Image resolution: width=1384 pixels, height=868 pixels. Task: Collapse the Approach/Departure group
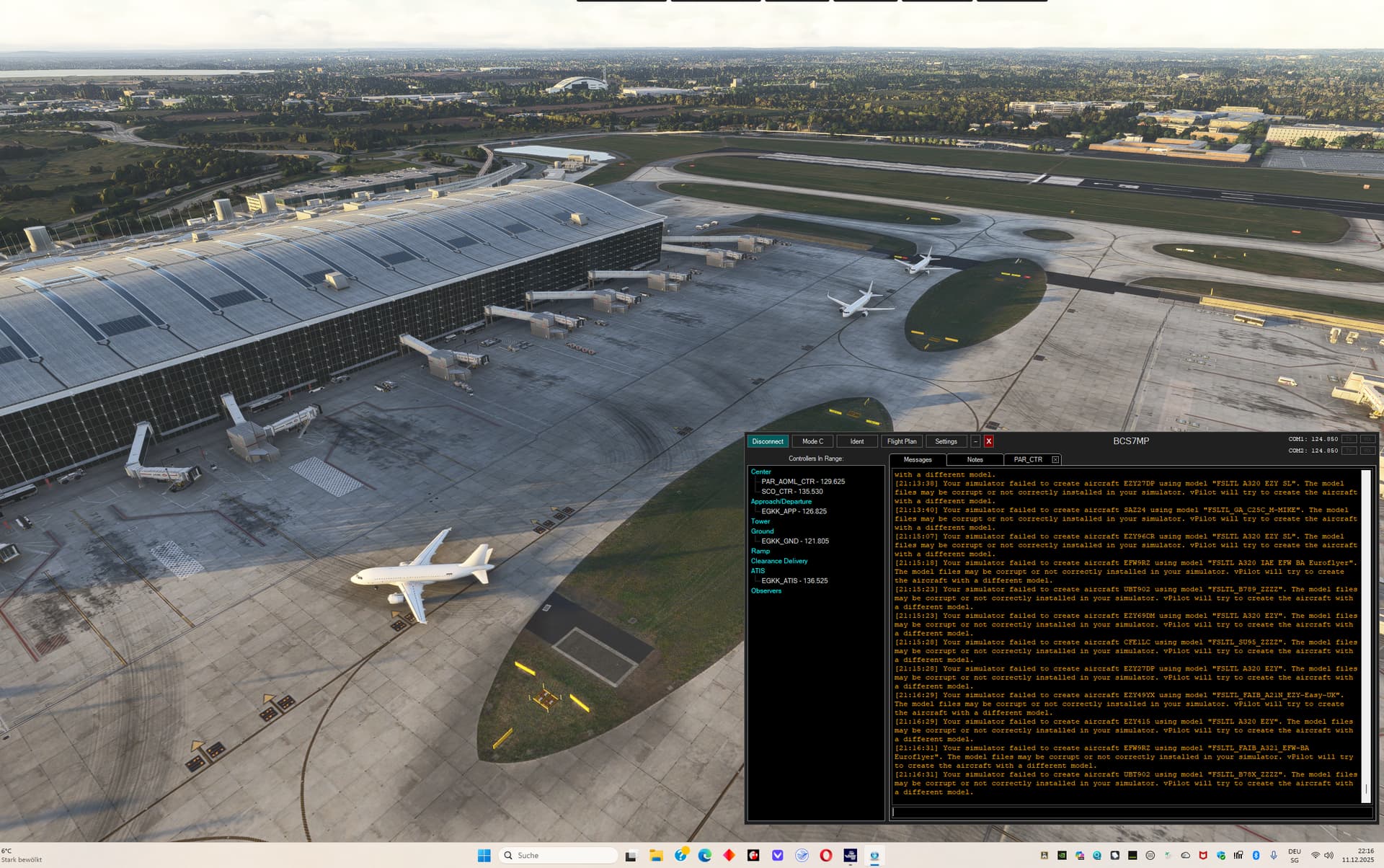coord(781,501)
